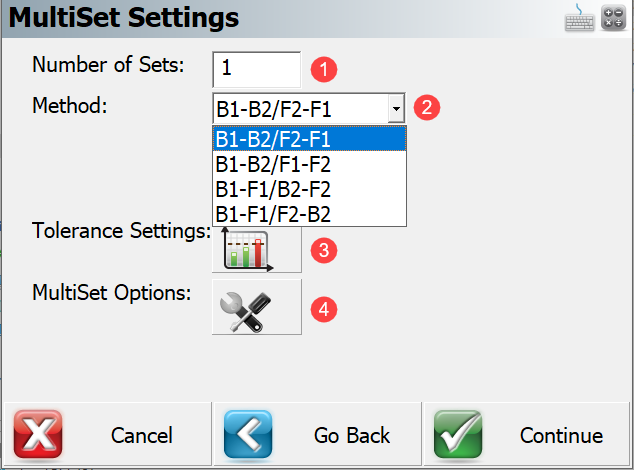Collapse the Method dropdown using its arrow
Viewport: 634px width, 470px height.
396,108
